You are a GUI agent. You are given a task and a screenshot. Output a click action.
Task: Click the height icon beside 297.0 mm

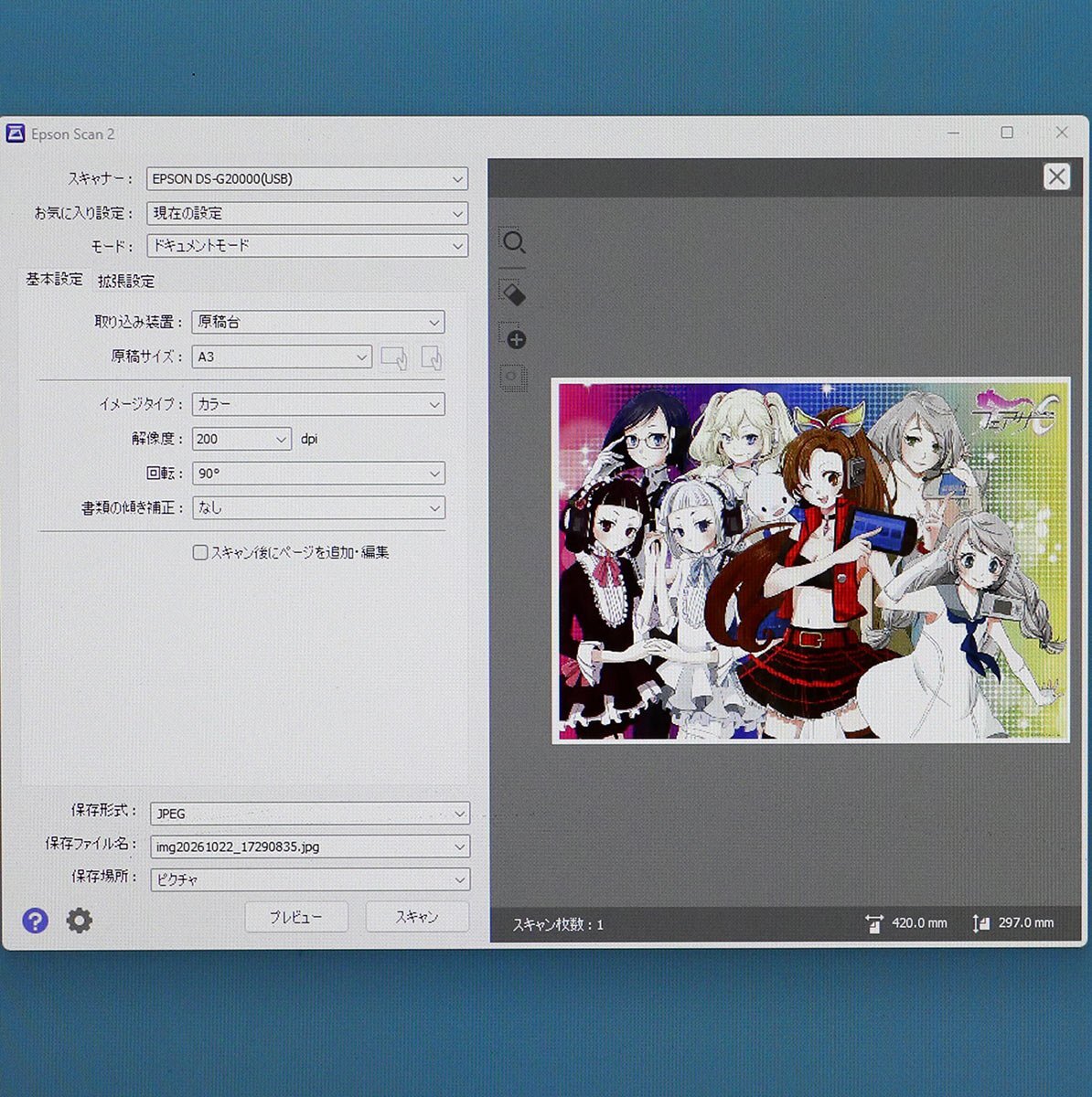[981, 924]
